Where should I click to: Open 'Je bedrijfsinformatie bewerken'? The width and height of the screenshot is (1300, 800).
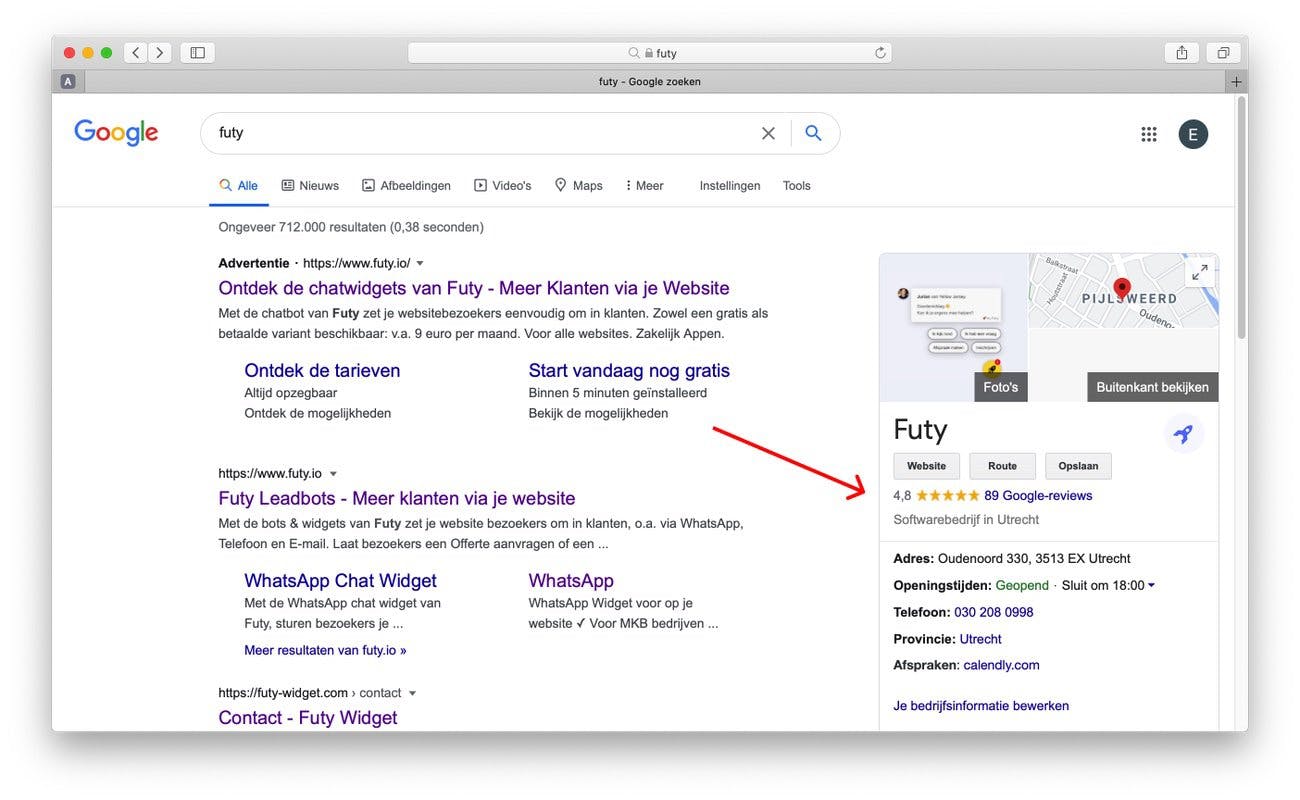[x=981, y=706]
